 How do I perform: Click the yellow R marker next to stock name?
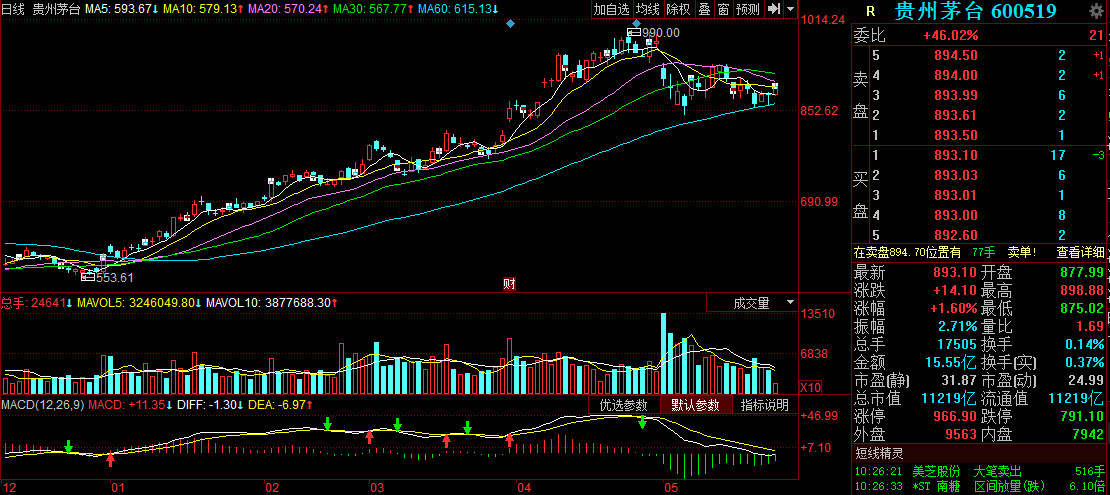tap(870, 12)
